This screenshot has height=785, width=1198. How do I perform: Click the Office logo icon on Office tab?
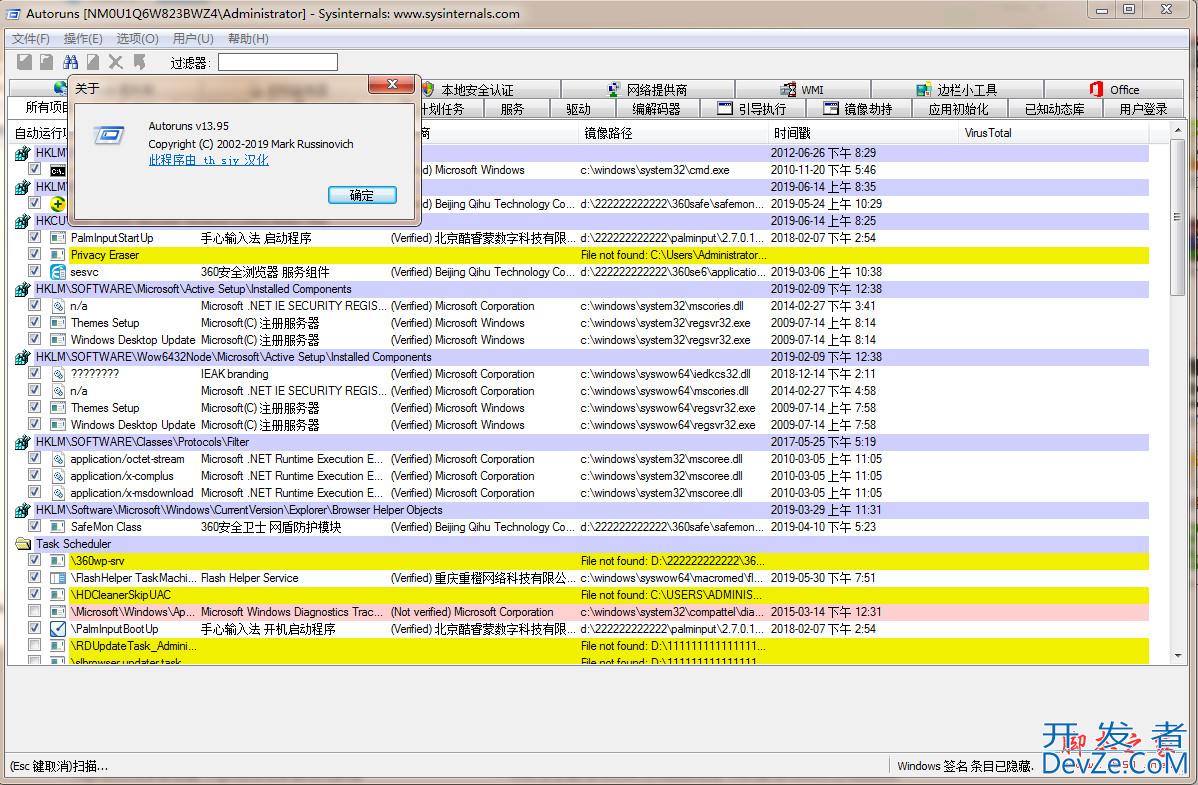click(1096, 89)
